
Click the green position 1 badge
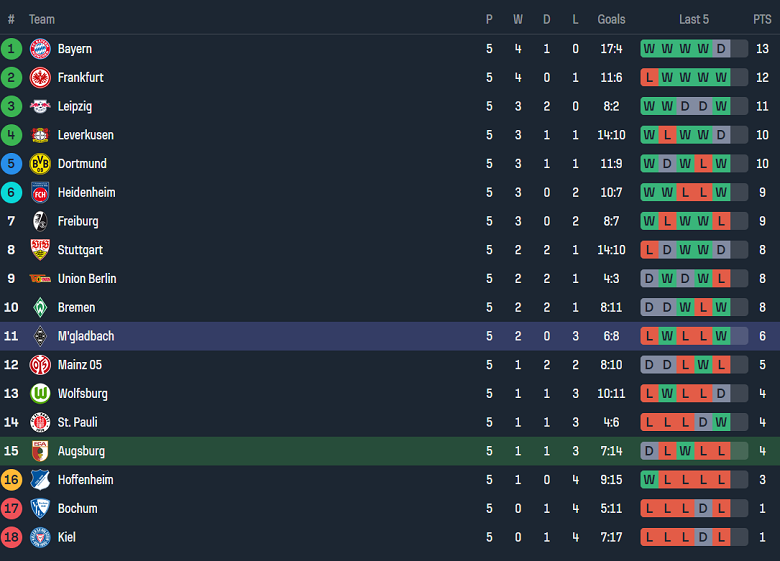click(12, 49)
